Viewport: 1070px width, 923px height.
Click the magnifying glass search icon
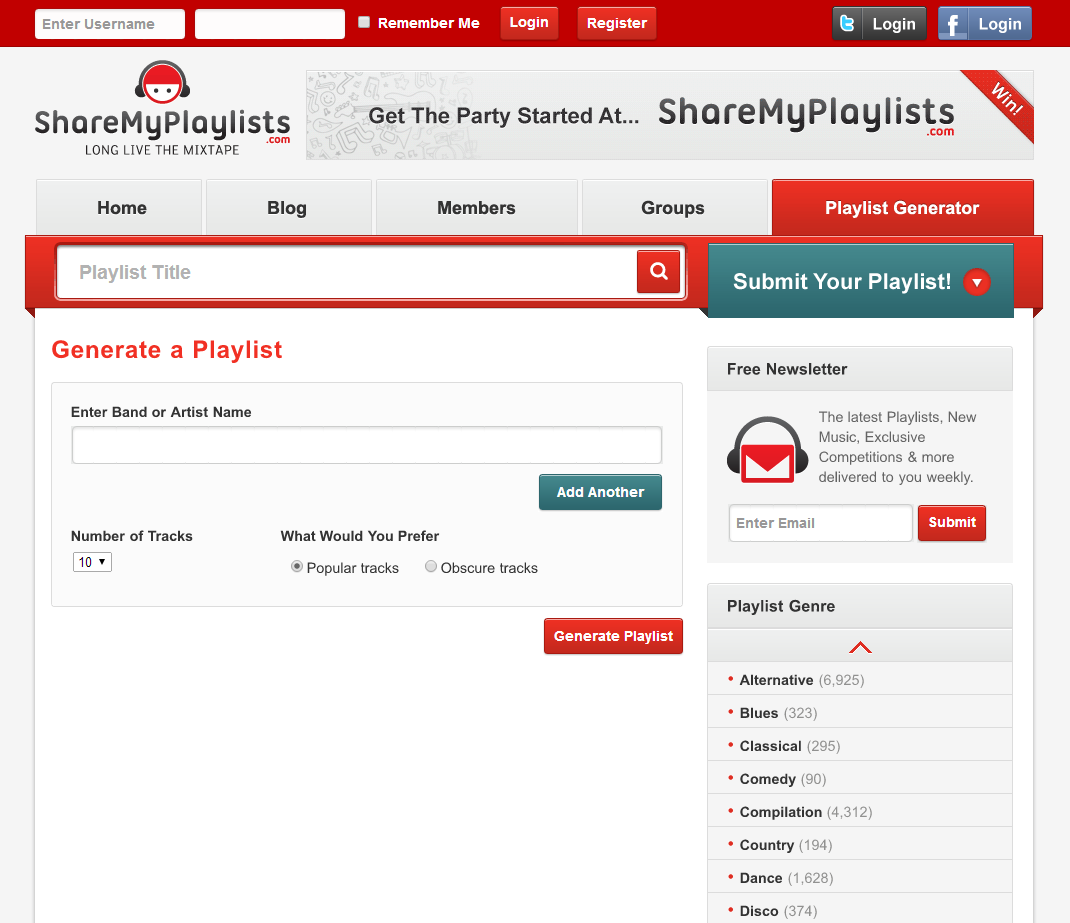pos(658,271)
